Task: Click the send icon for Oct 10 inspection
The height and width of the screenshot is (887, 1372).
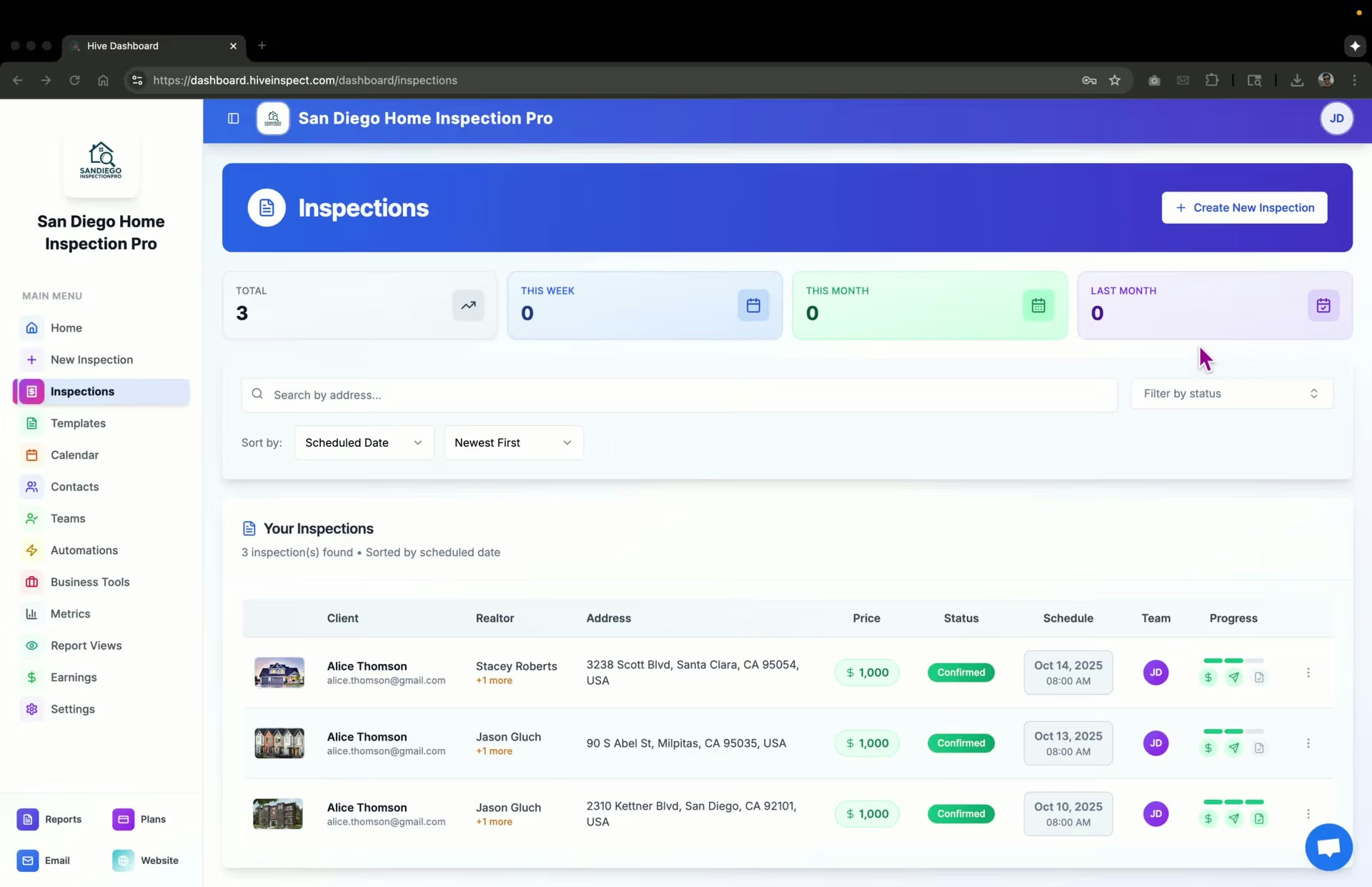Action: click(1234, 819)
